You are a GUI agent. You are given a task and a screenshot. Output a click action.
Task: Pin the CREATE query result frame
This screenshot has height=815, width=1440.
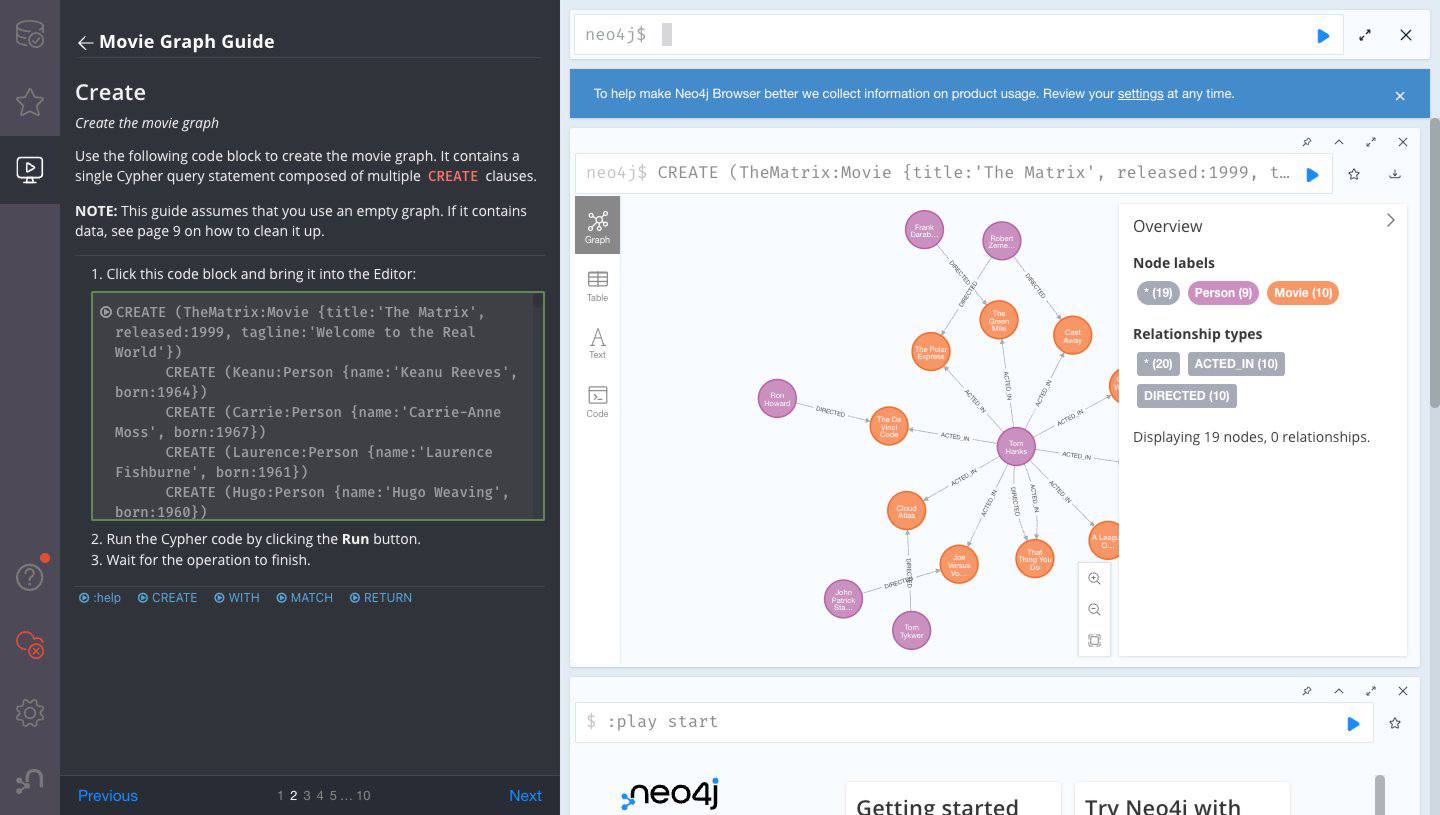tap(1308, 142)
